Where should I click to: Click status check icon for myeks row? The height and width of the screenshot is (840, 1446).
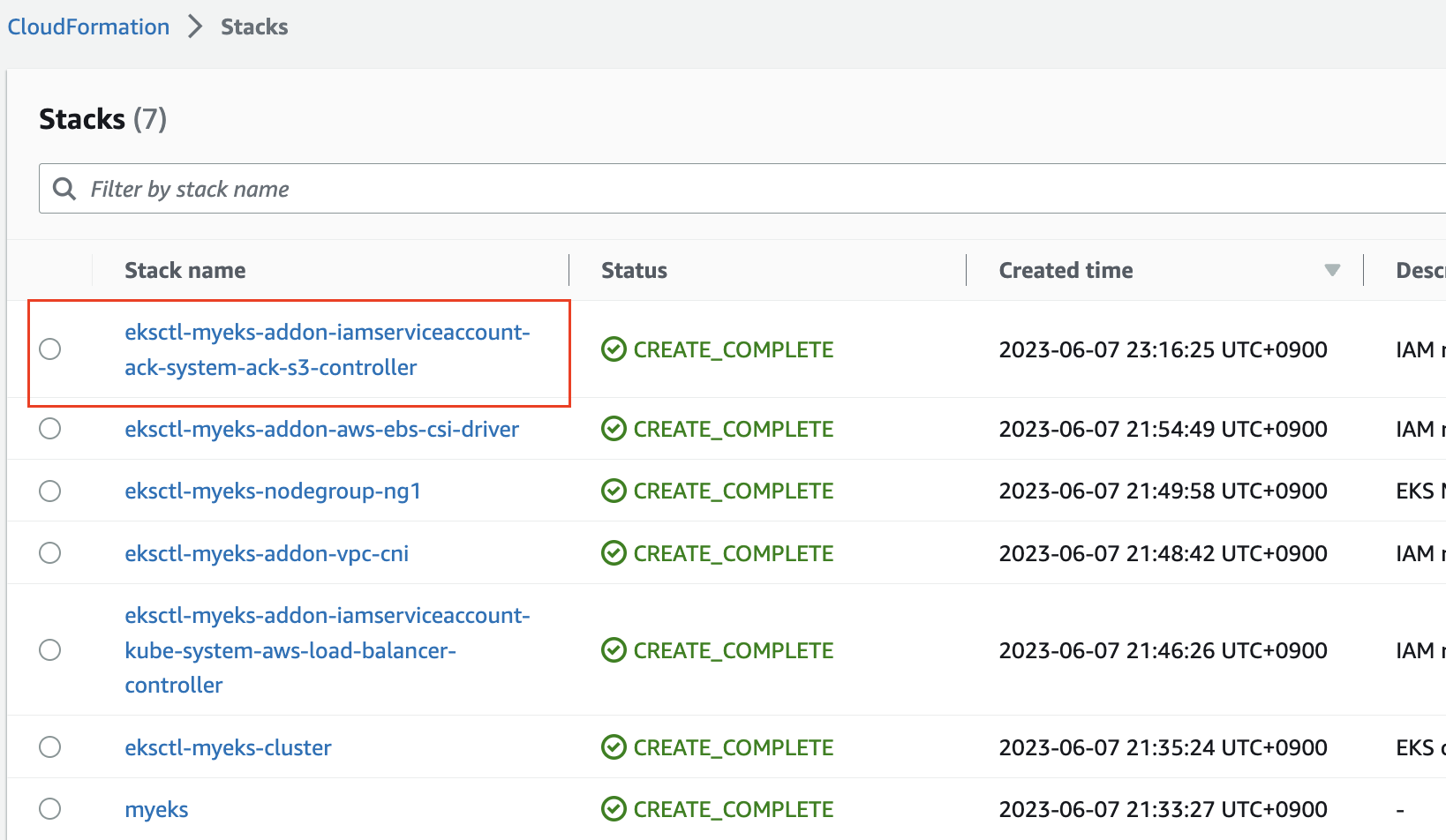pos(614,809)
